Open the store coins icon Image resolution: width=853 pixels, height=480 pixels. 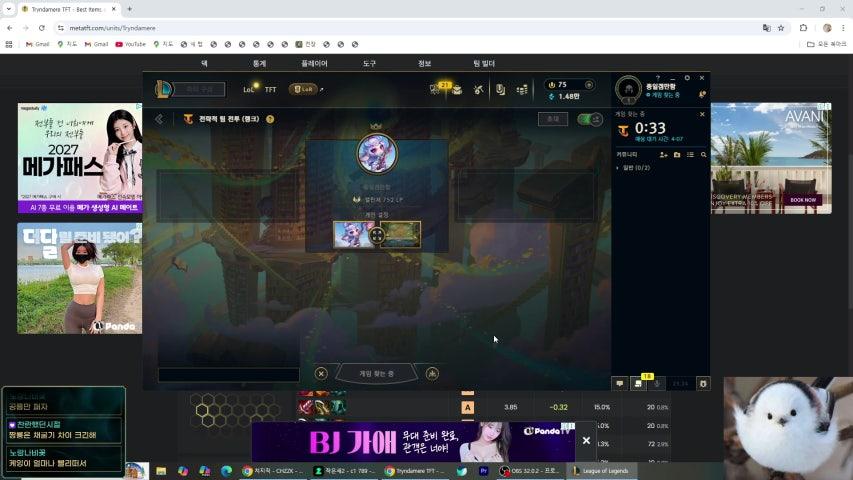click(x=522, y=89)
